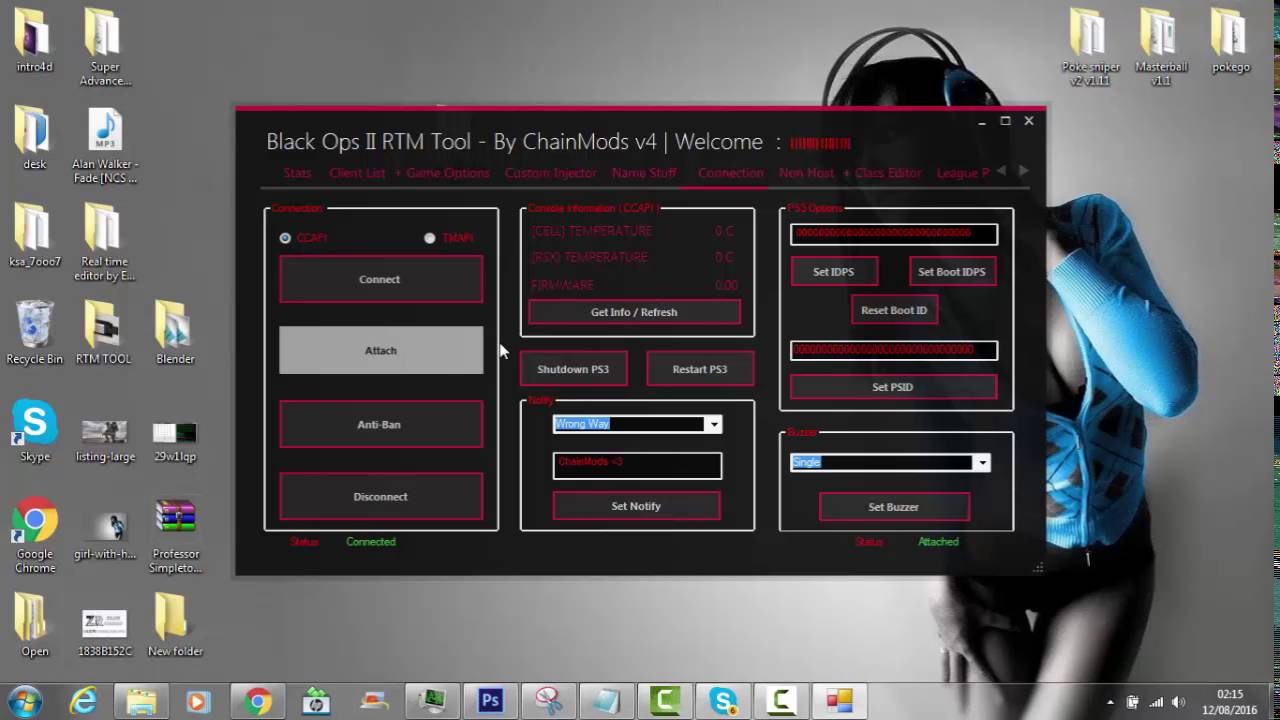Open the Alan Walker - Fade MP3 file
This screenshot has width=1280, height=720.
pyautogui.click(x=105, y=147)
